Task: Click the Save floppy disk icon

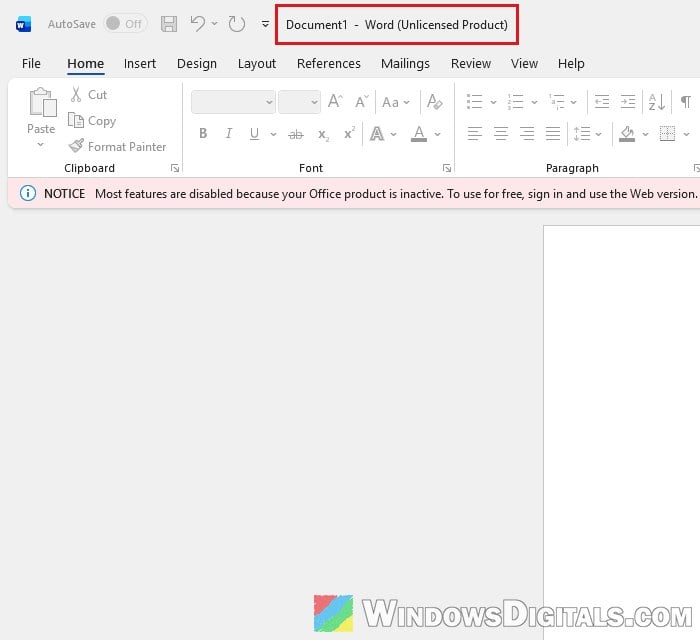Action: click(169, 24)
